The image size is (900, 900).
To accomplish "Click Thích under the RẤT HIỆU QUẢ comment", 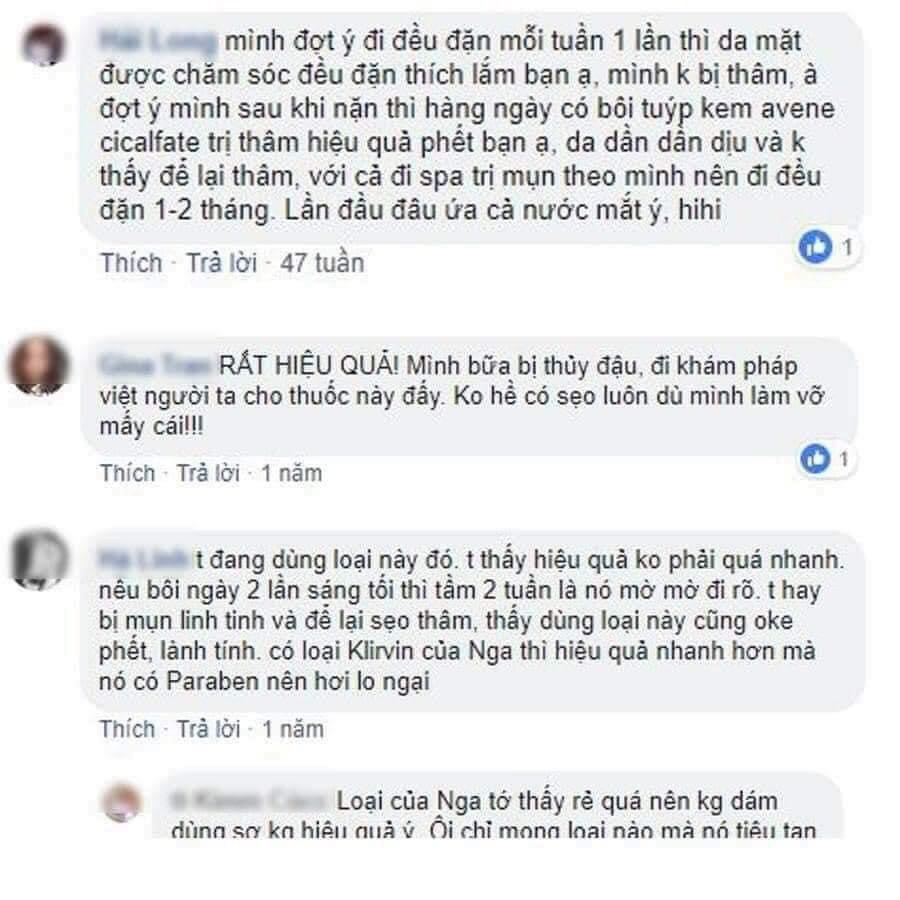I will (127, 473).
